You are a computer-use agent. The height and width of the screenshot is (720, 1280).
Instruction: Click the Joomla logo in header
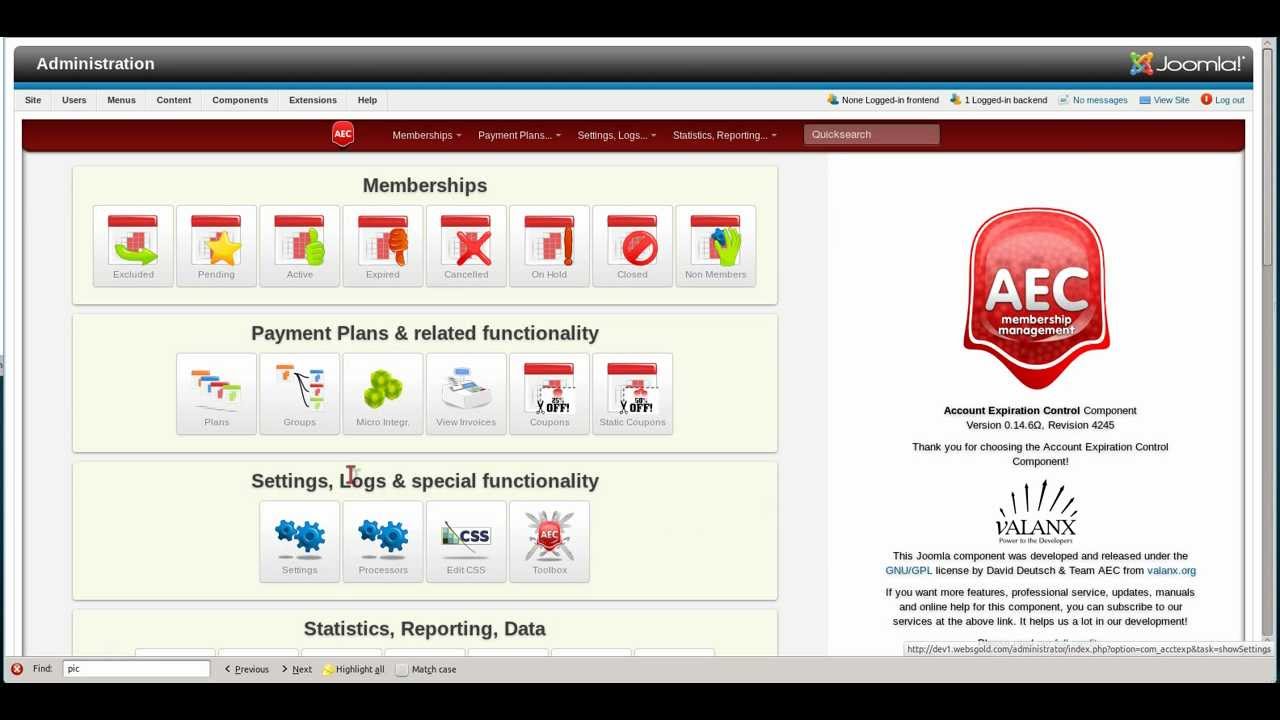point(1187,64)
